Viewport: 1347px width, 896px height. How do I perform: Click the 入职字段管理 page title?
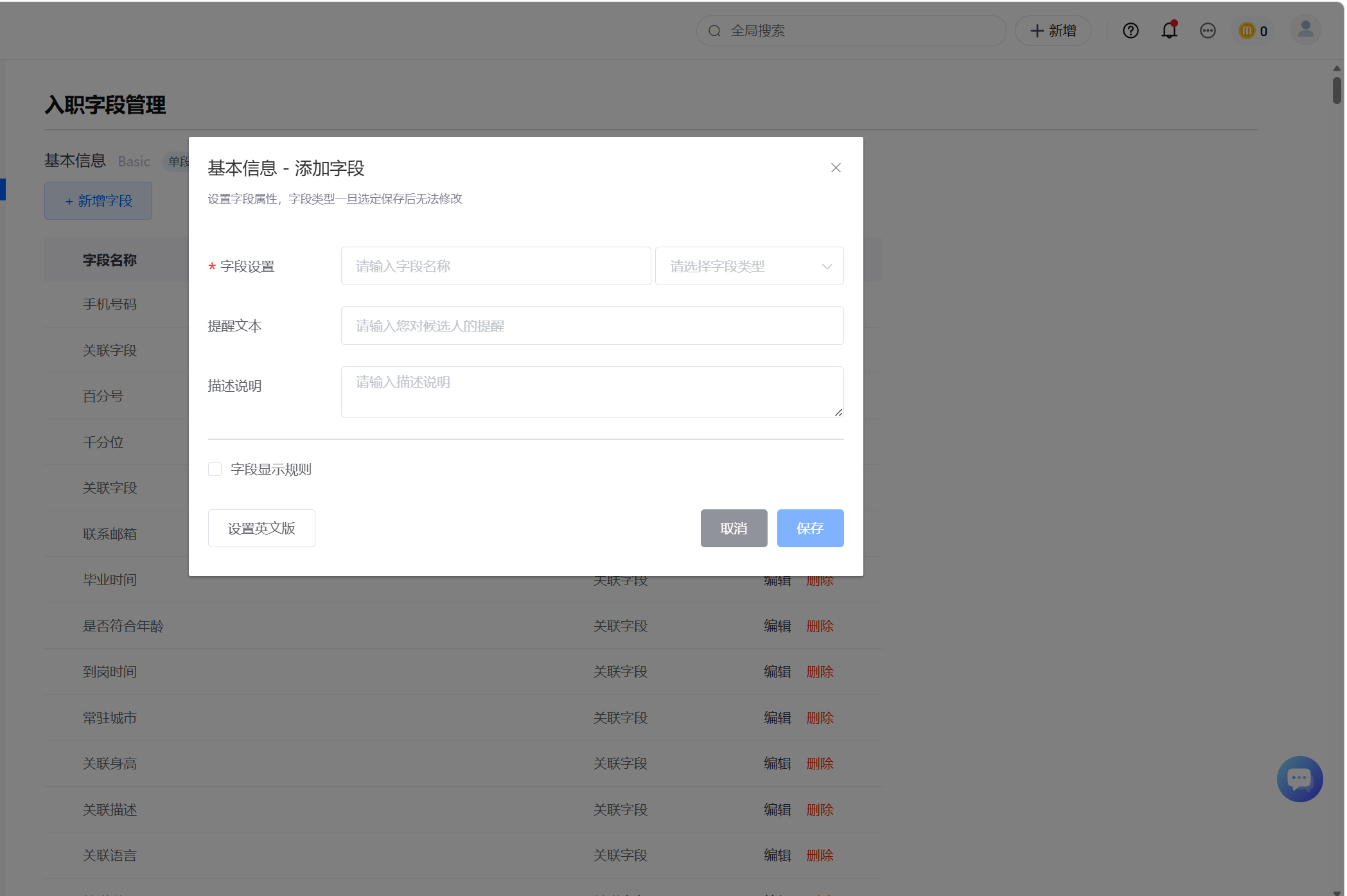pyautogui.click(x=105, y=105)
